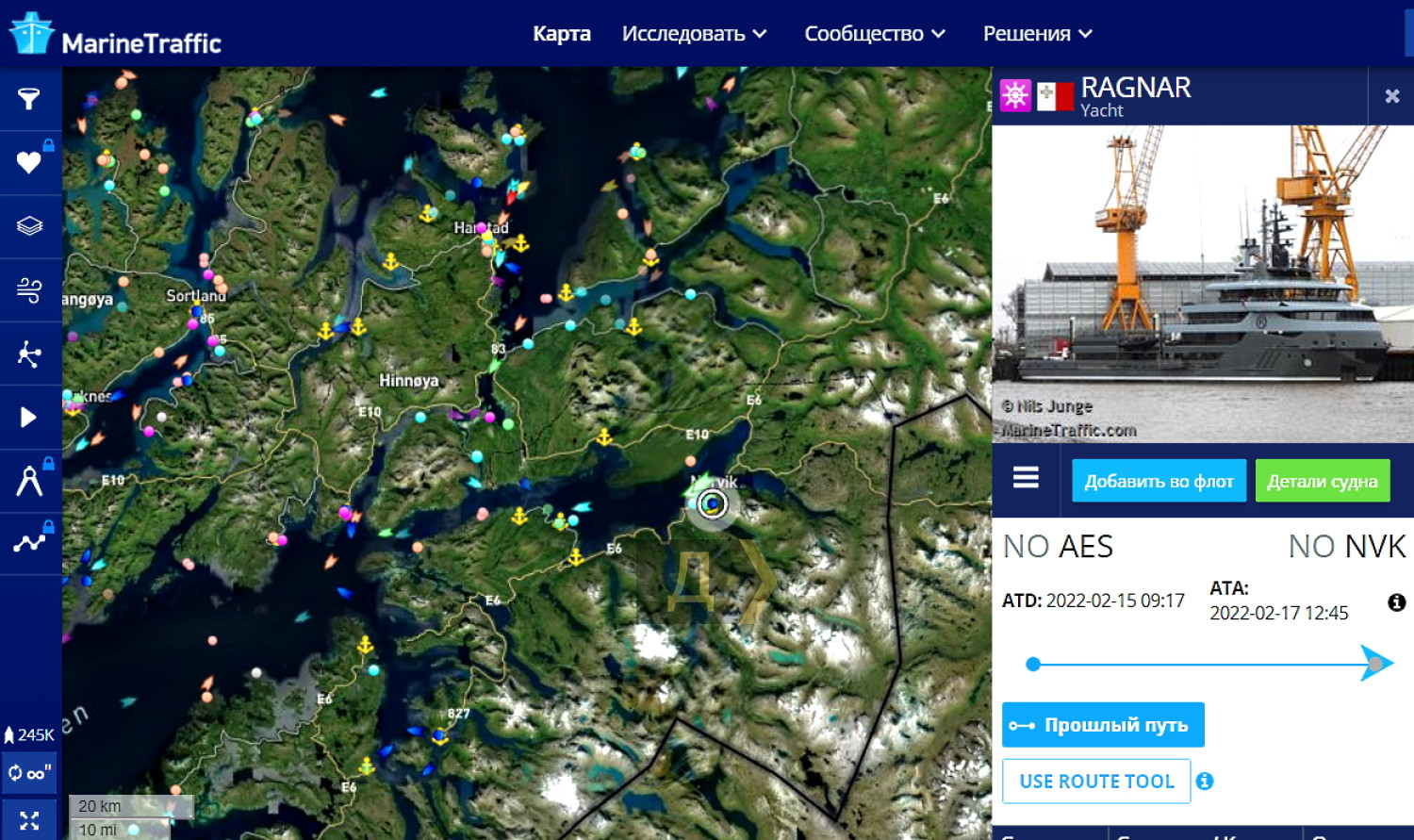Viewport: 1414px width, 840px height.
Task: Expand the Сообщество dropdown menu
Action: point(874,34)
